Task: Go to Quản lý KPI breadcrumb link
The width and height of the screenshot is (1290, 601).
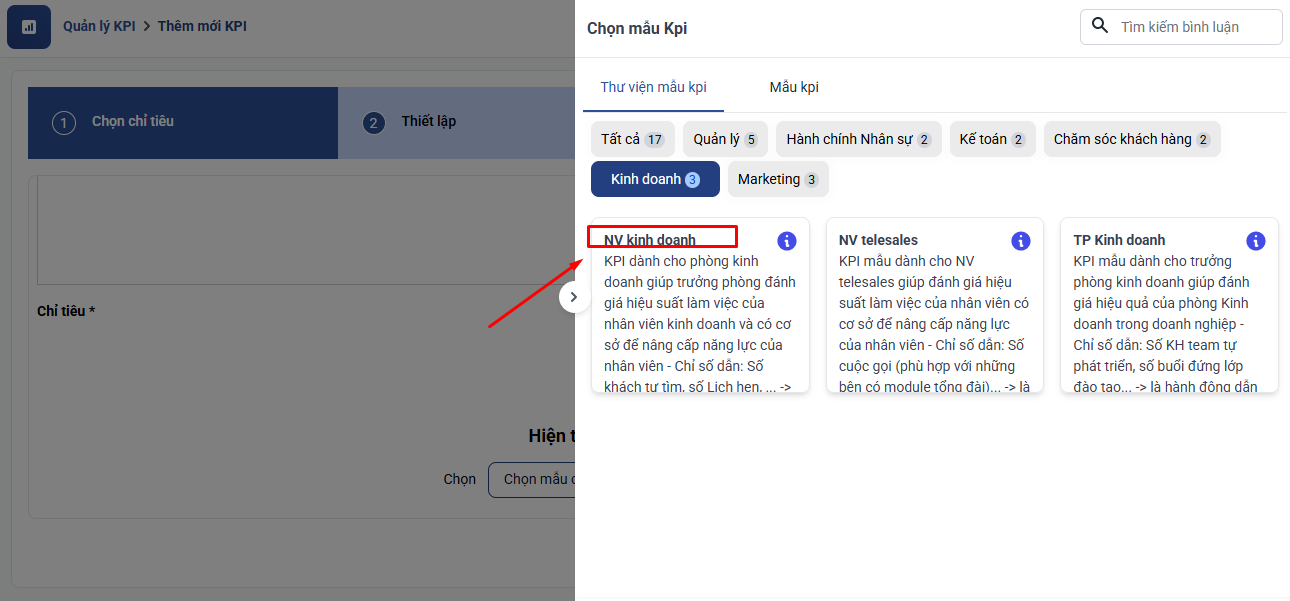Action: (99, 26)
